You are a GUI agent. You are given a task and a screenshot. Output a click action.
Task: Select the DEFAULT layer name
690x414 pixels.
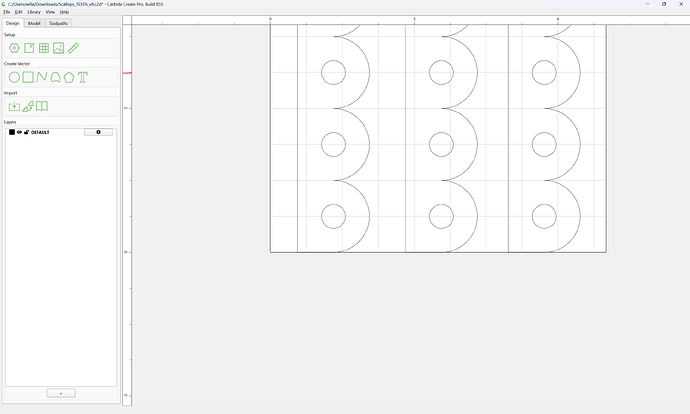click(40, 132)
